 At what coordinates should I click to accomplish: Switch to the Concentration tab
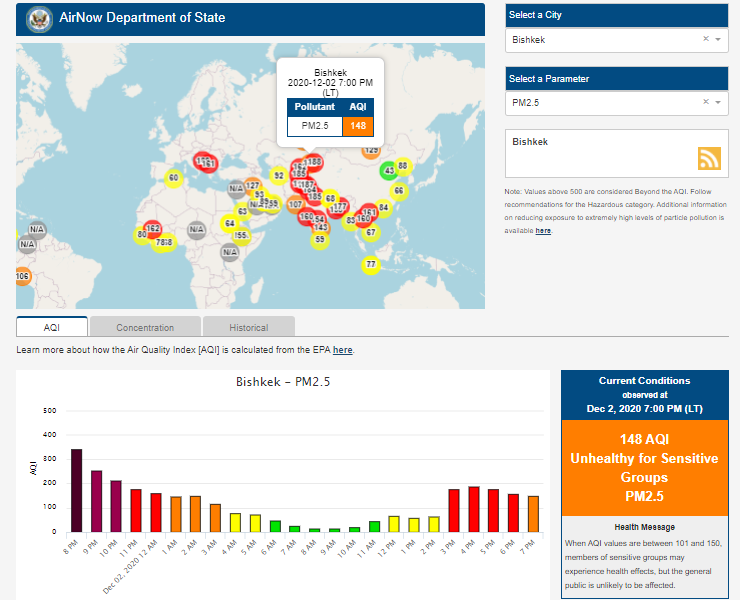(x=145, y=327)
